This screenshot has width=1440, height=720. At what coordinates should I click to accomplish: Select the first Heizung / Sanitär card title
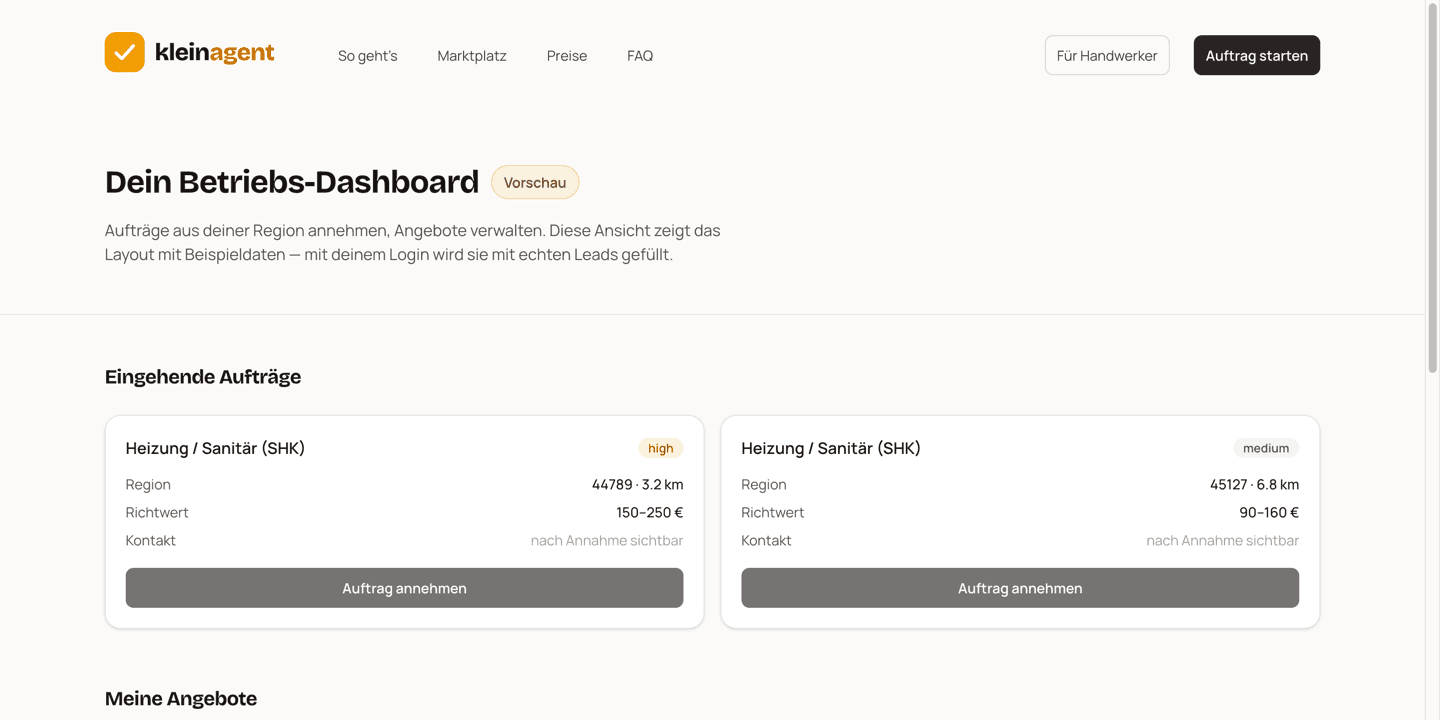click(x=215, y=448)
